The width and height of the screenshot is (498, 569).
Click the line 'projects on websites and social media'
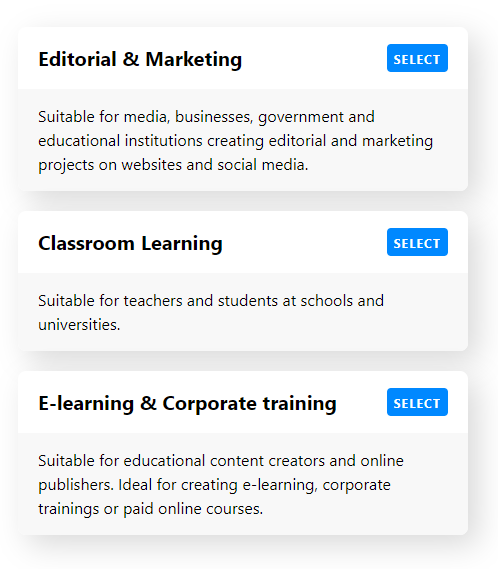pos(173,165)
